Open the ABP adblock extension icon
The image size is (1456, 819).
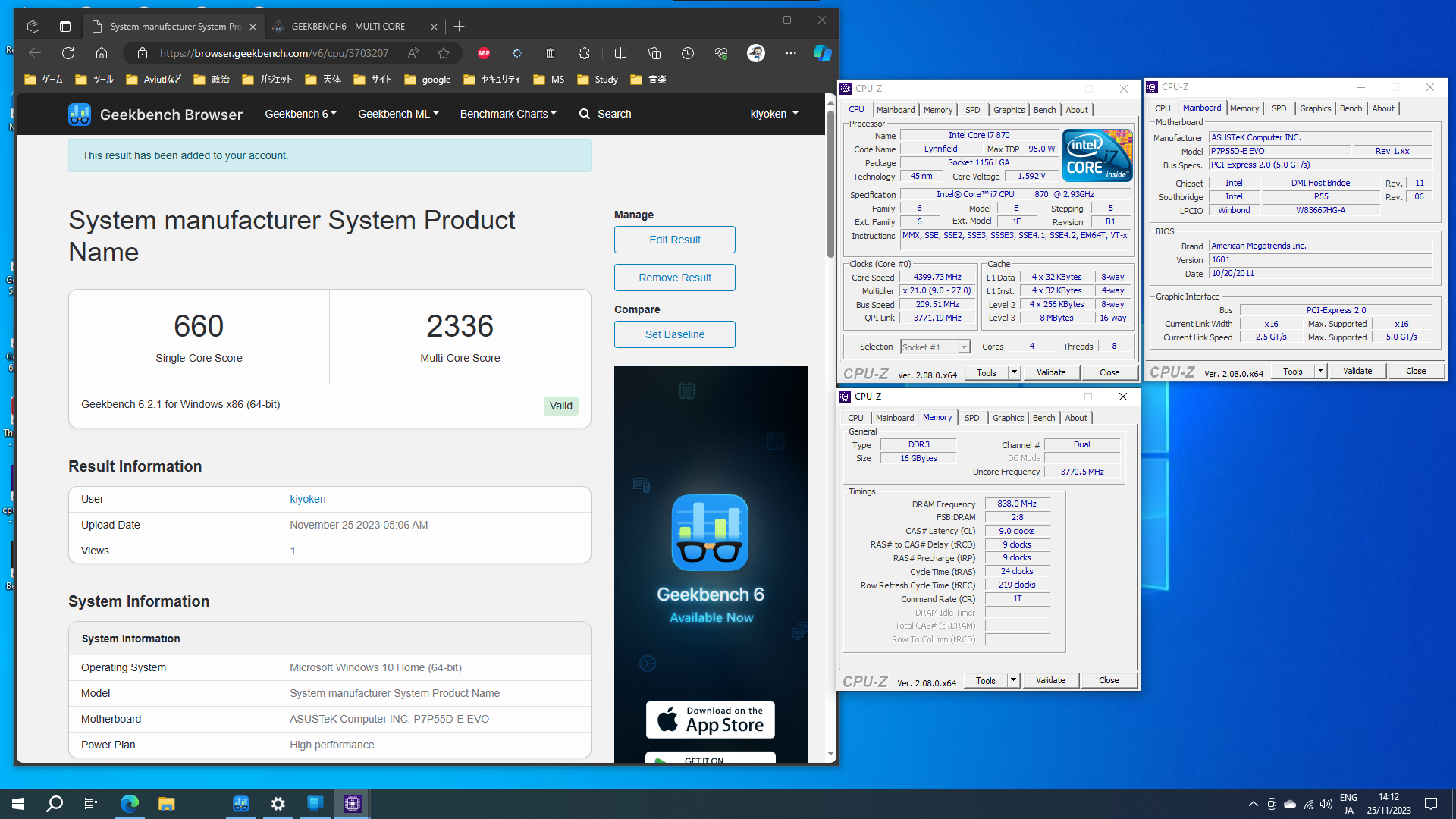[484, 53]
